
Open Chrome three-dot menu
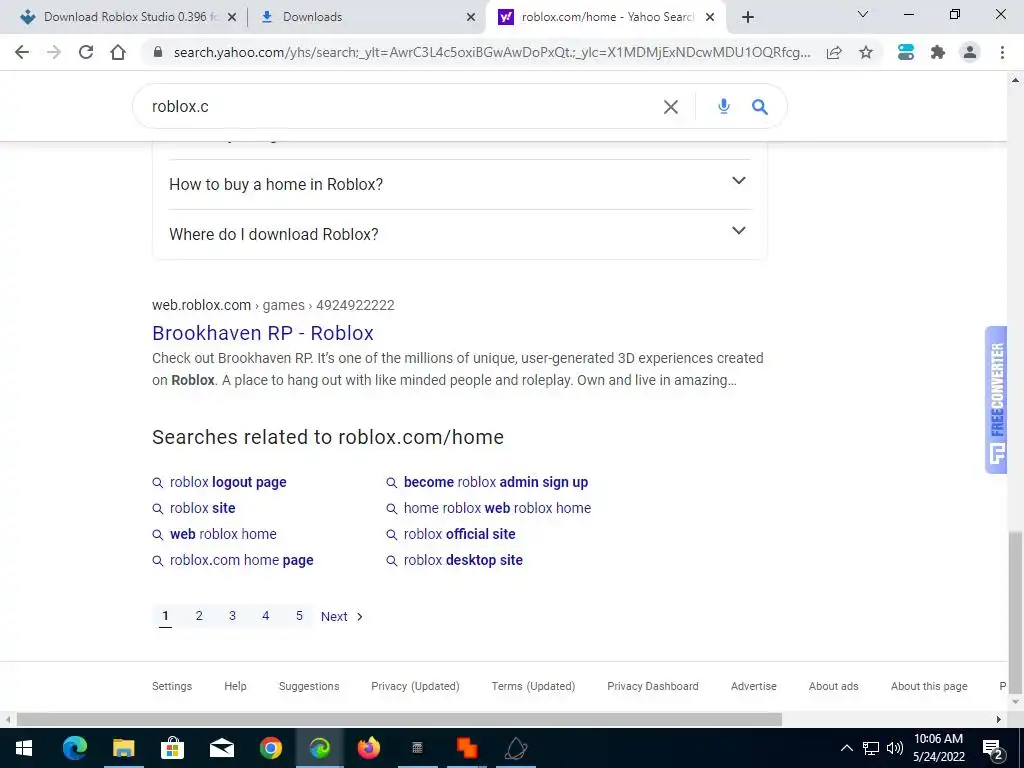[1002, 52]
